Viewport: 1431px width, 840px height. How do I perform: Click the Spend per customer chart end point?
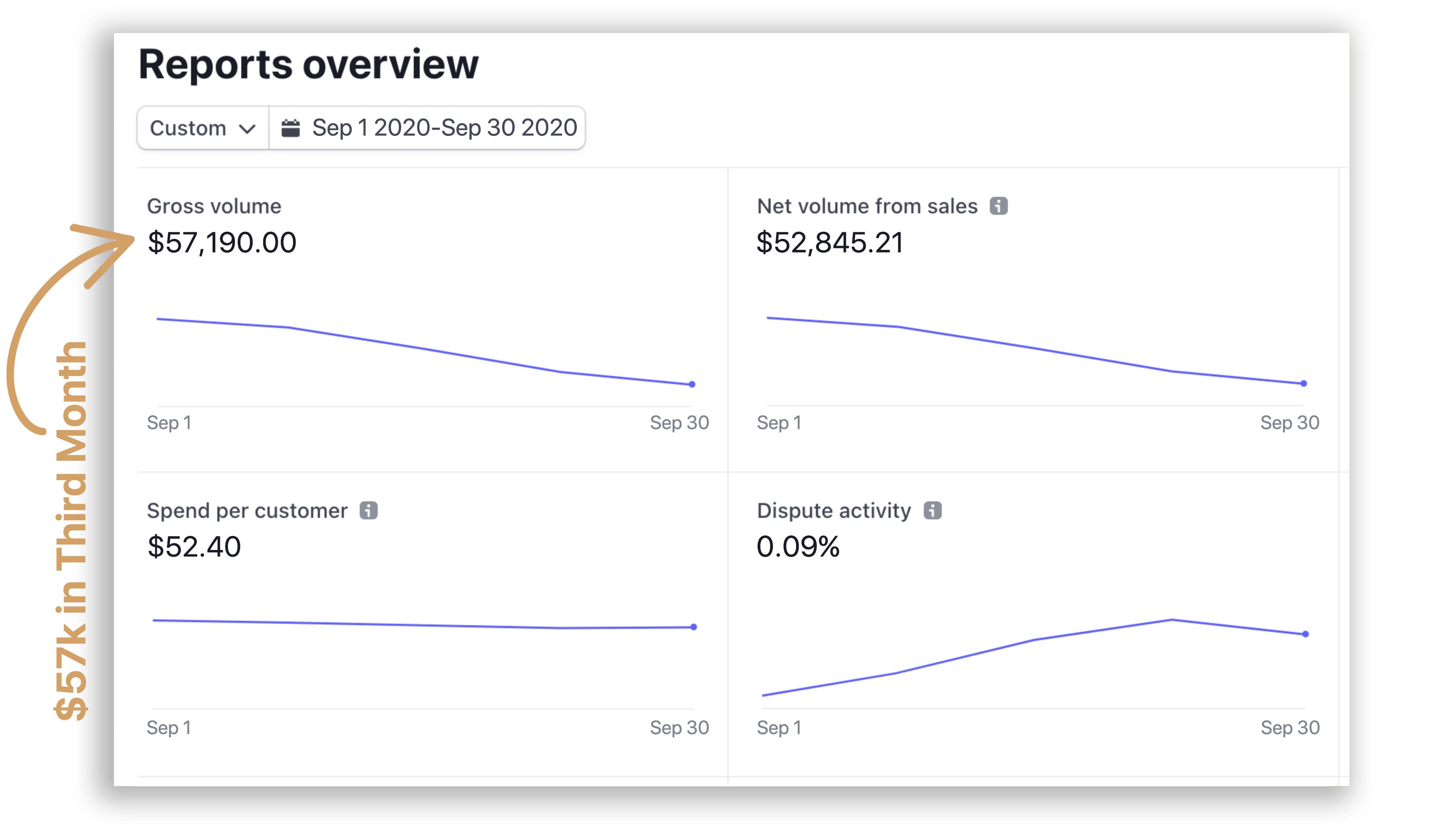pos(693,627)
